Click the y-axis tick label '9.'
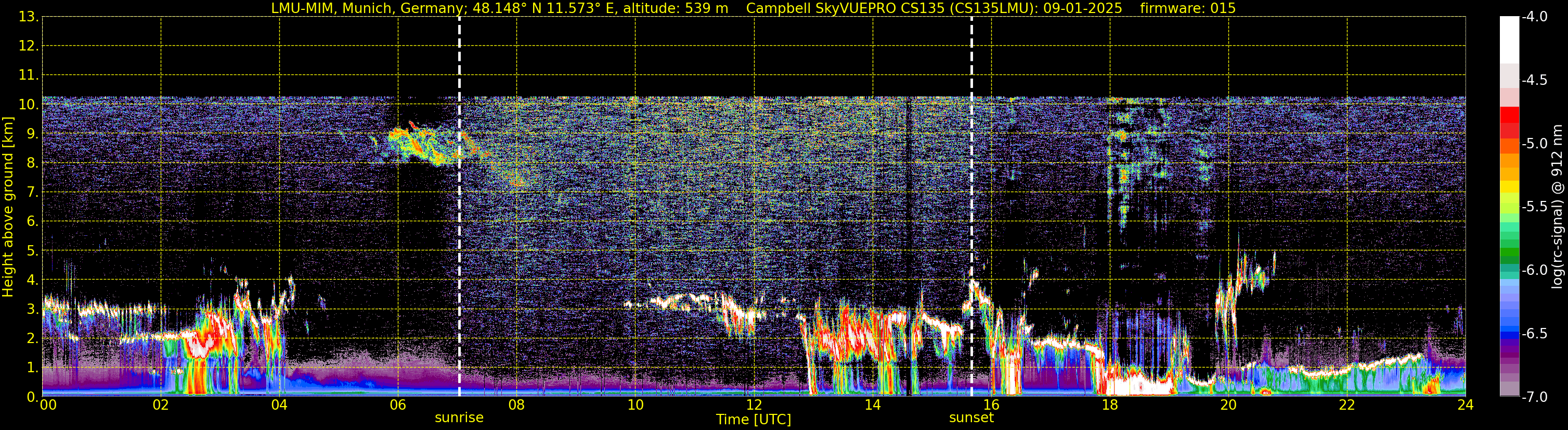 point(32,133)
